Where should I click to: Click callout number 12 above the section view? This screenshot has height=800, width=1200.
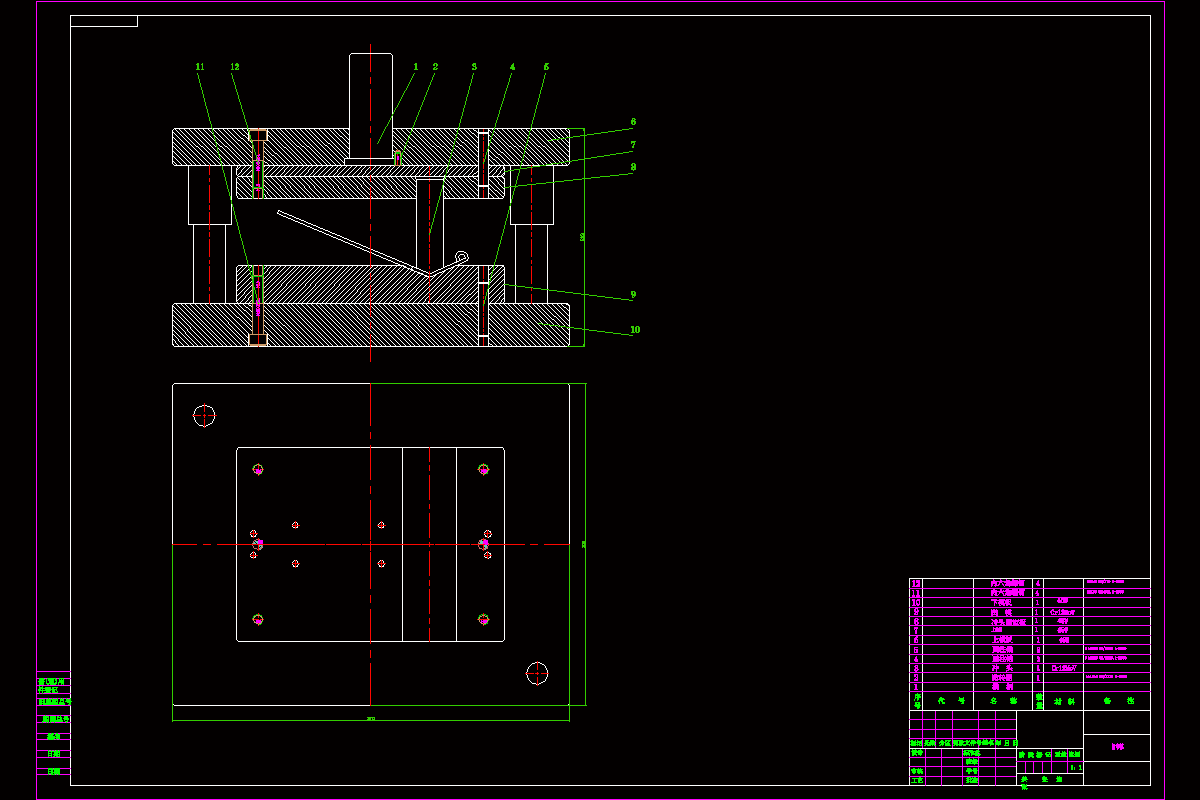235,67
